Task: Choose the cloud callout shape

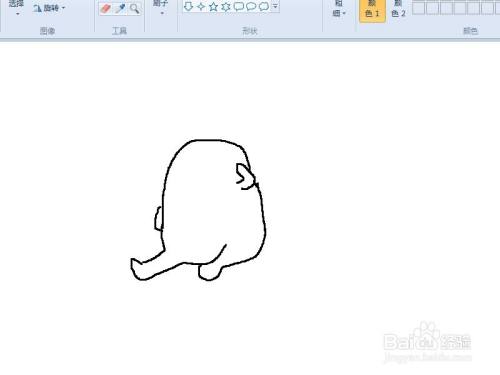Action: (x=264, y=6)
